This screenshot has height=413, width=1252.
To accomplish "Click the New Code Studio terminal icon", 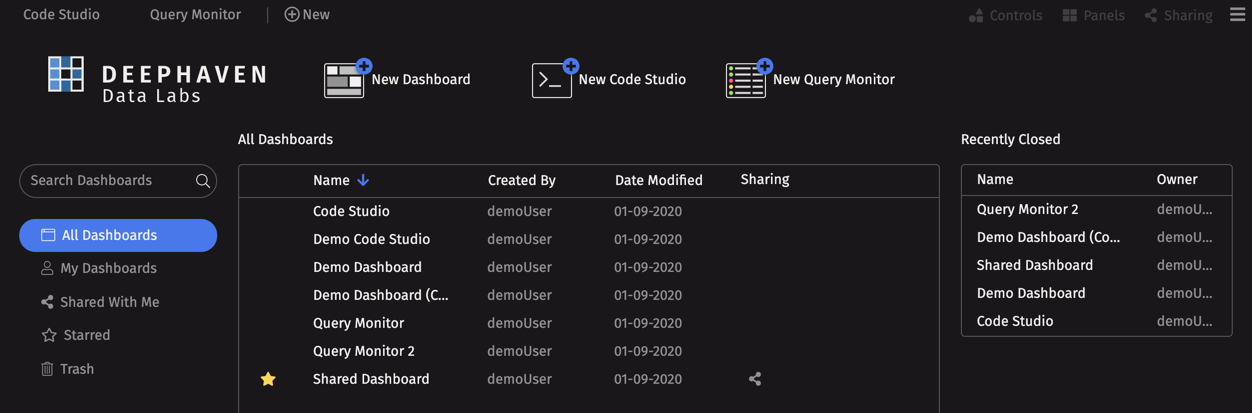I will [x=555, y=78].
